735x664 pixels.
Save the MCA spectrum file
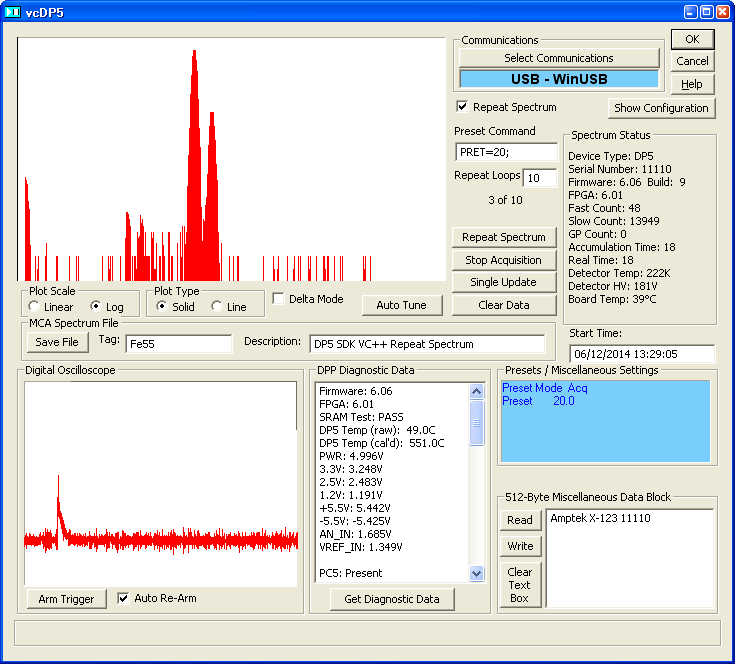point(57,342)
